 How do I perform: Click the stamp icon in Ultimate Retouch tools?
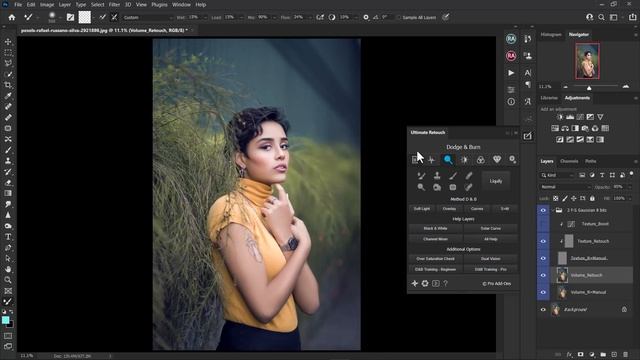[x=437, y=176]
